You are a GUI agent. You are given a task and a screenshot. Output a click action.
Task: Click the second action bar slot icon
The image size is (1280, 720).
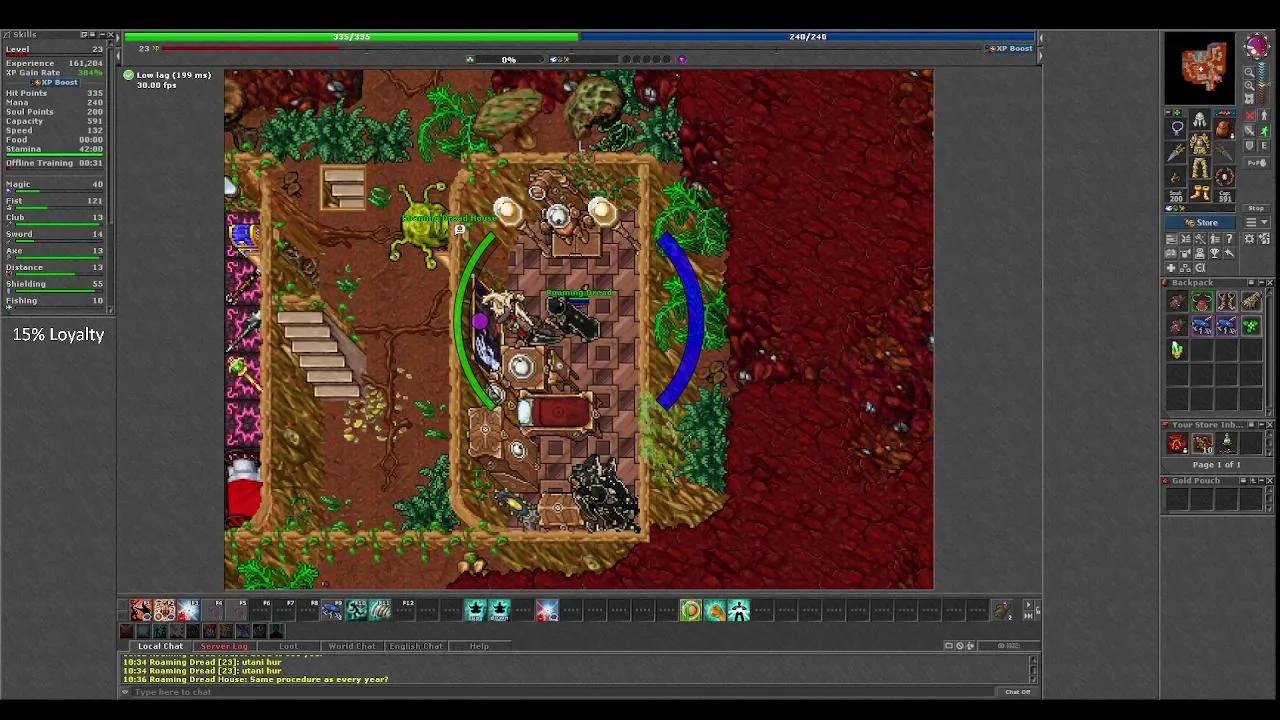click(164, 610)
